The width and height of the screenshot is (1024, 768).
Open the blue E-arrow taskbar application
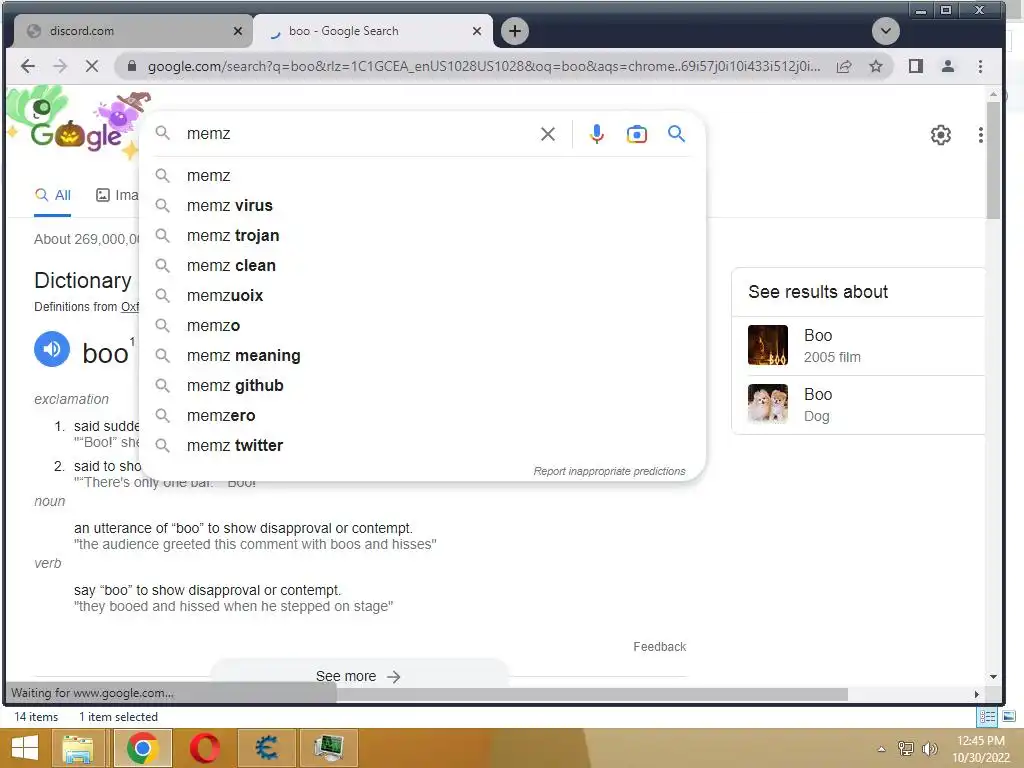pos(266,748)
